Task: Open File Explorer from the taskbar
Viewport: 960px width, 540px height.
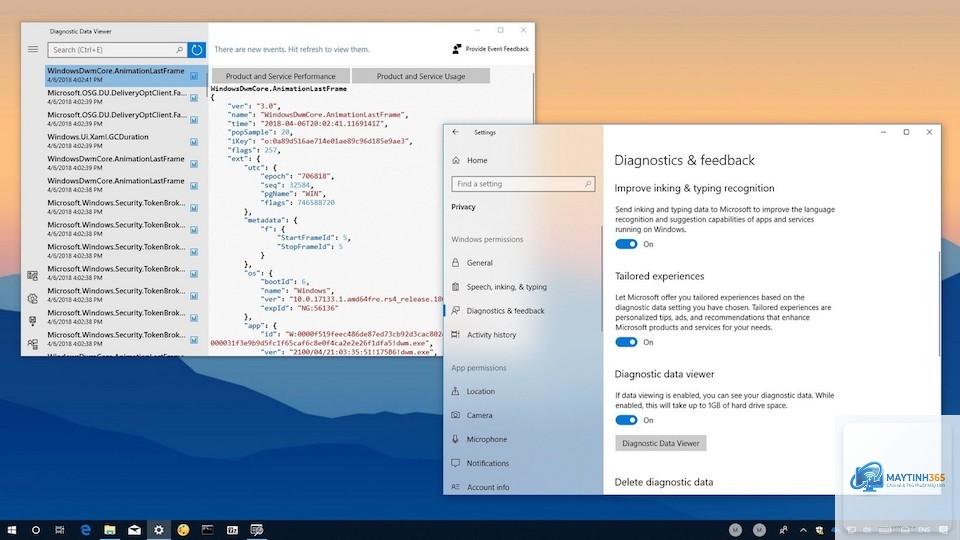Action: [110, 530]
